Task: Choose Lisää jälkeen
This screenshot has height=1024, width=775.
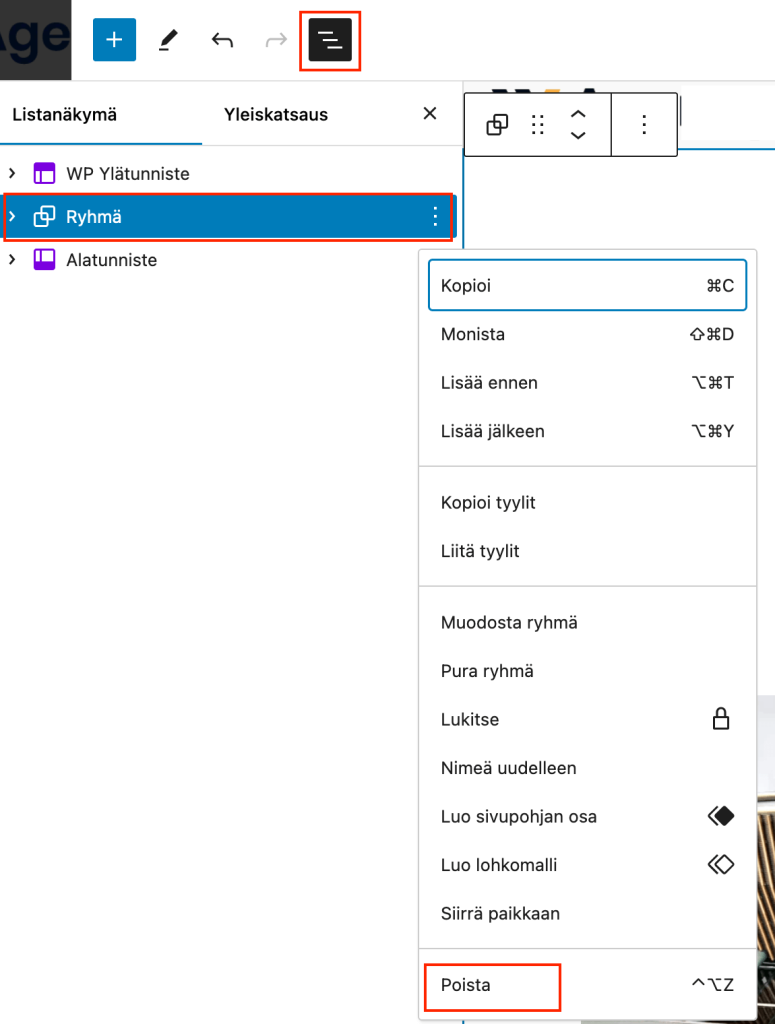Action: click(x=588, y=431)
